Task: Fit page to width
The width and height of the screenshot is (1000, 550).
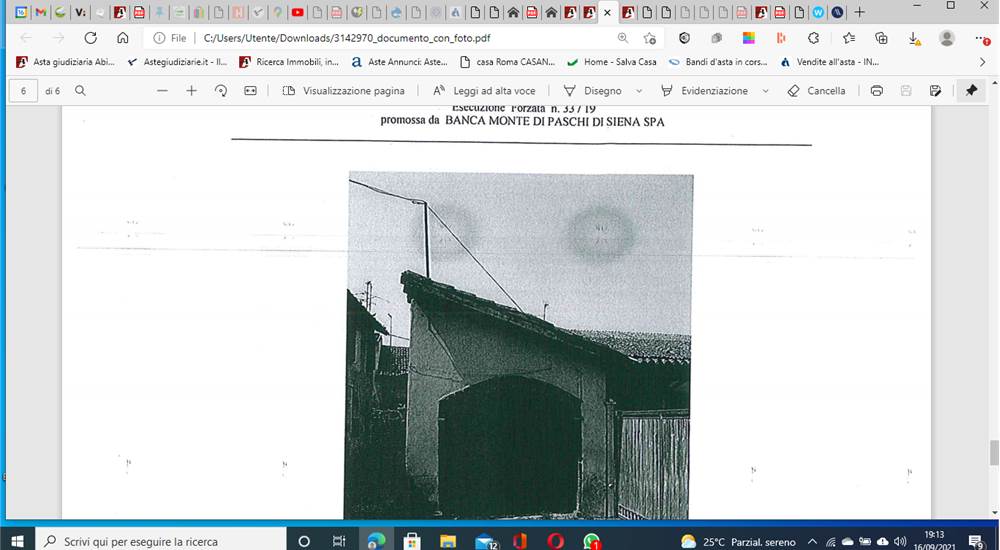Action: pyautogui.click(x=250, y=91)
